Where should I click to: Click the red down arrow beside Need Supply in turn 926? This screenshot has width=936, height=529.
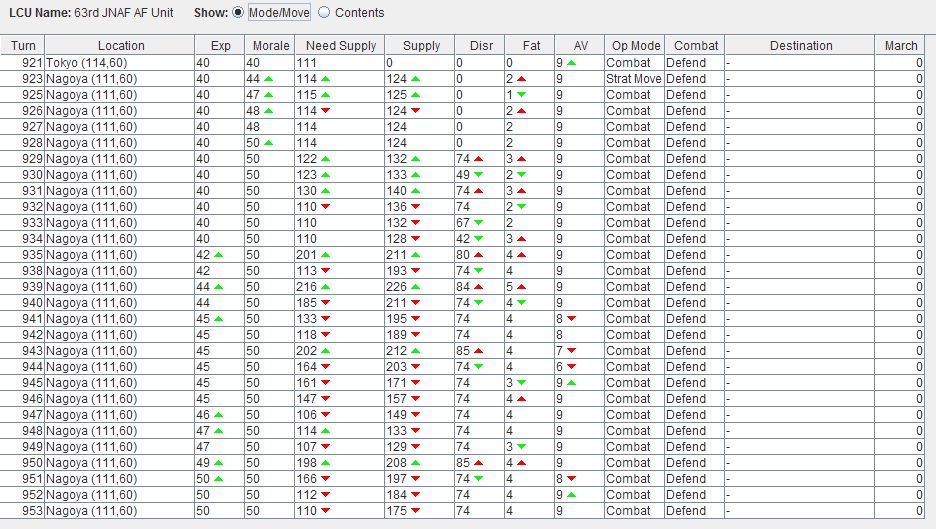click(325, 111)
